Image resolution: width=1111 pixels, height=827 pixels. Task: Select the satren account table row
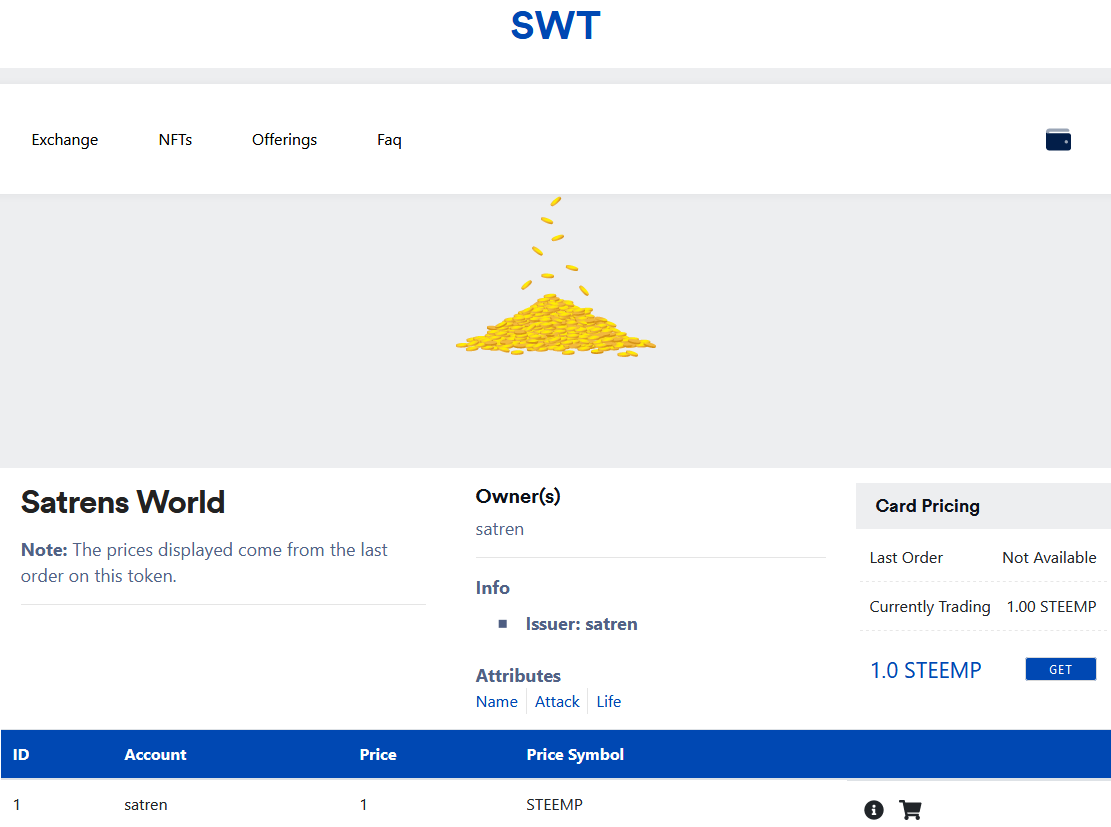point(556,804)
